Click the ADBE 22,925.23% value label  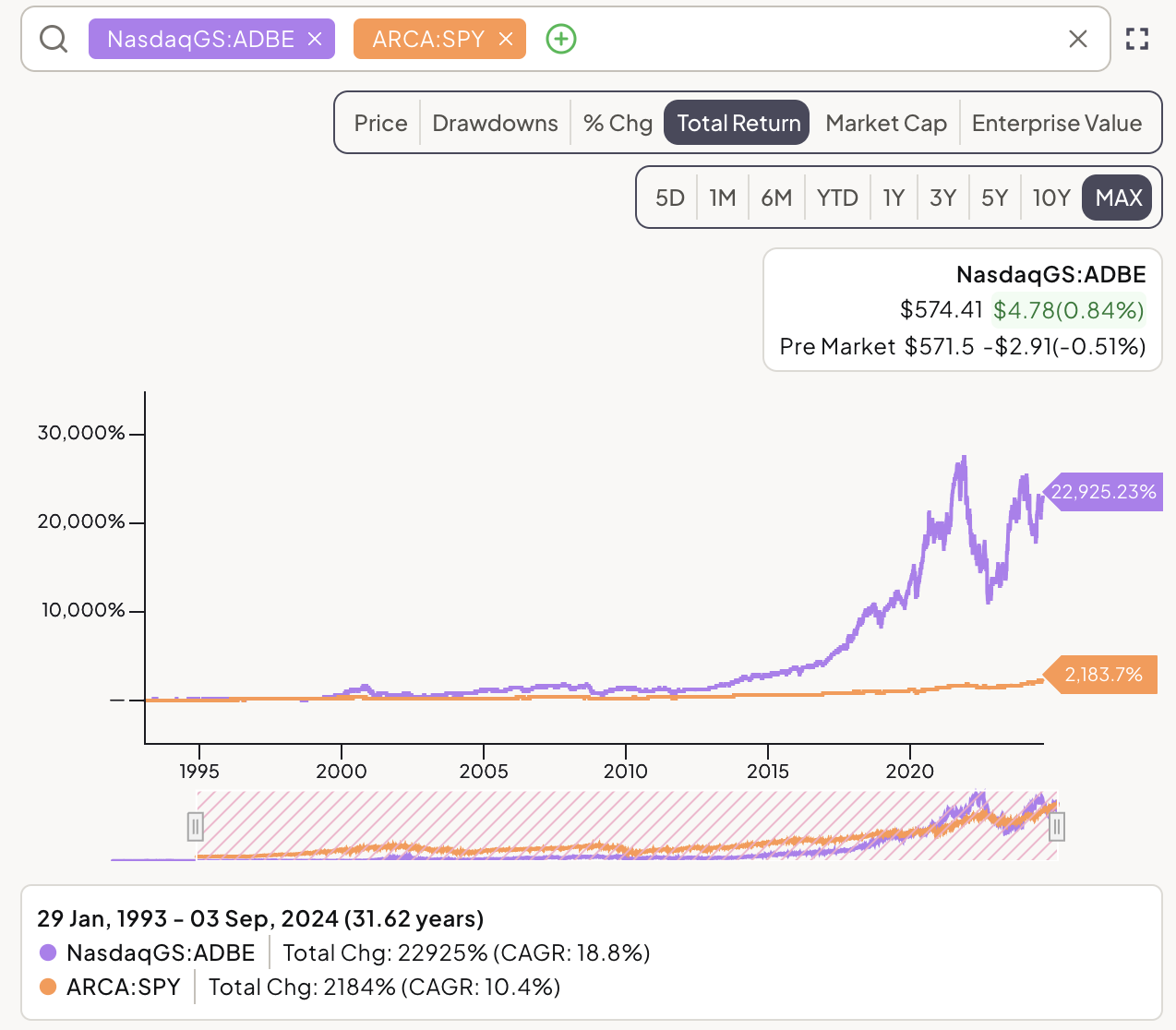click(x=1102, y=491)
